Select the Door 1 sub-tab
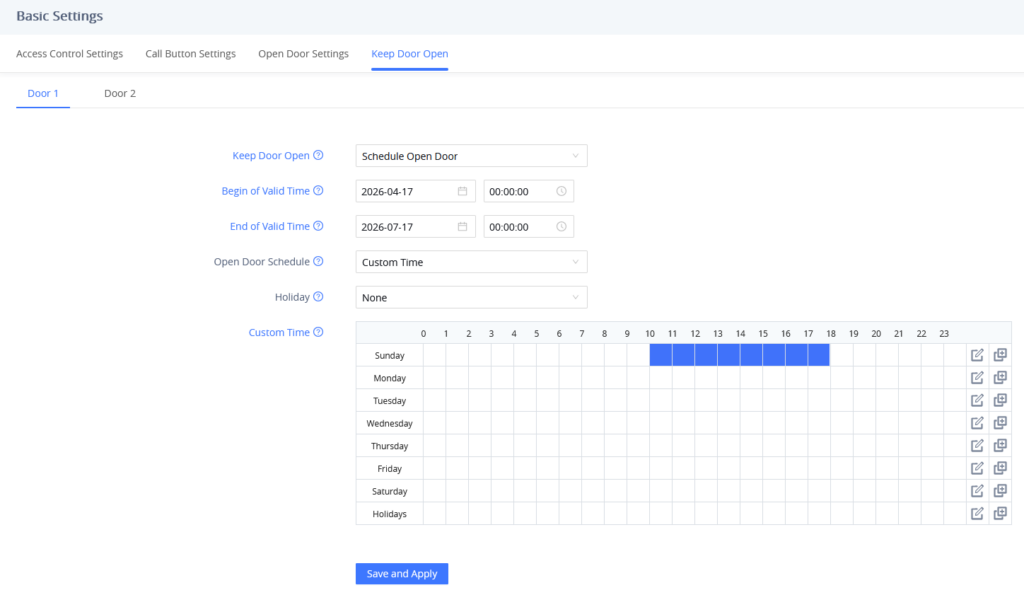1024x595 pixels. click(x=43, y=93)
